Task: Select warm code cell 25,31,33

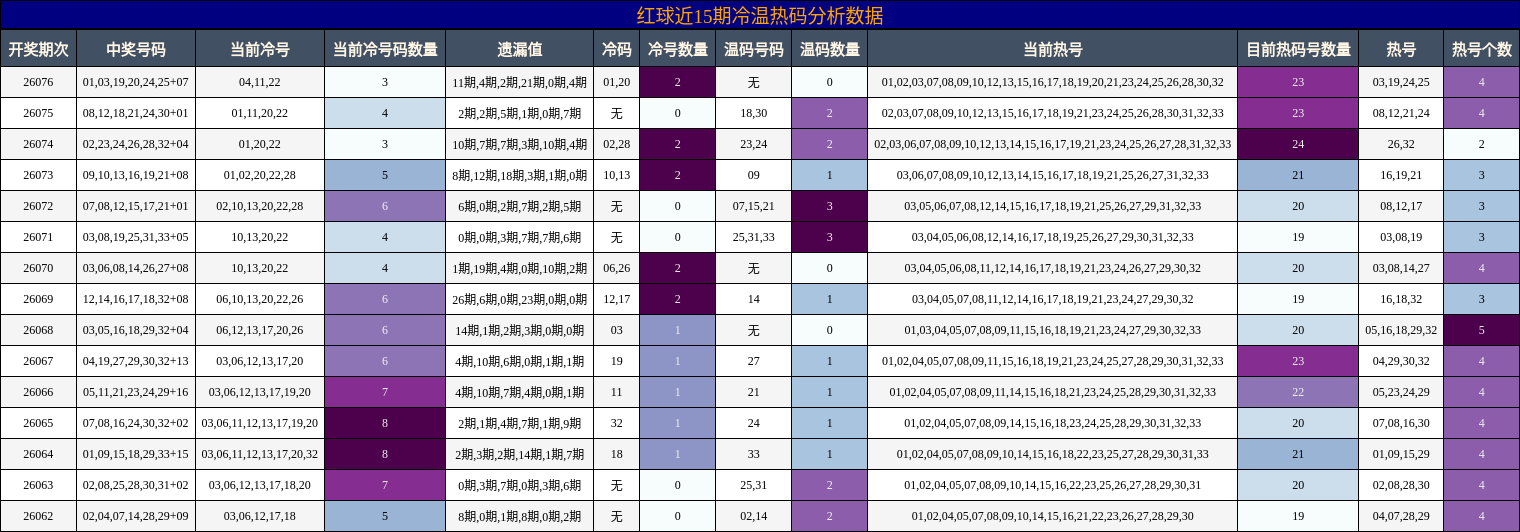Action: tap(754, 237)
